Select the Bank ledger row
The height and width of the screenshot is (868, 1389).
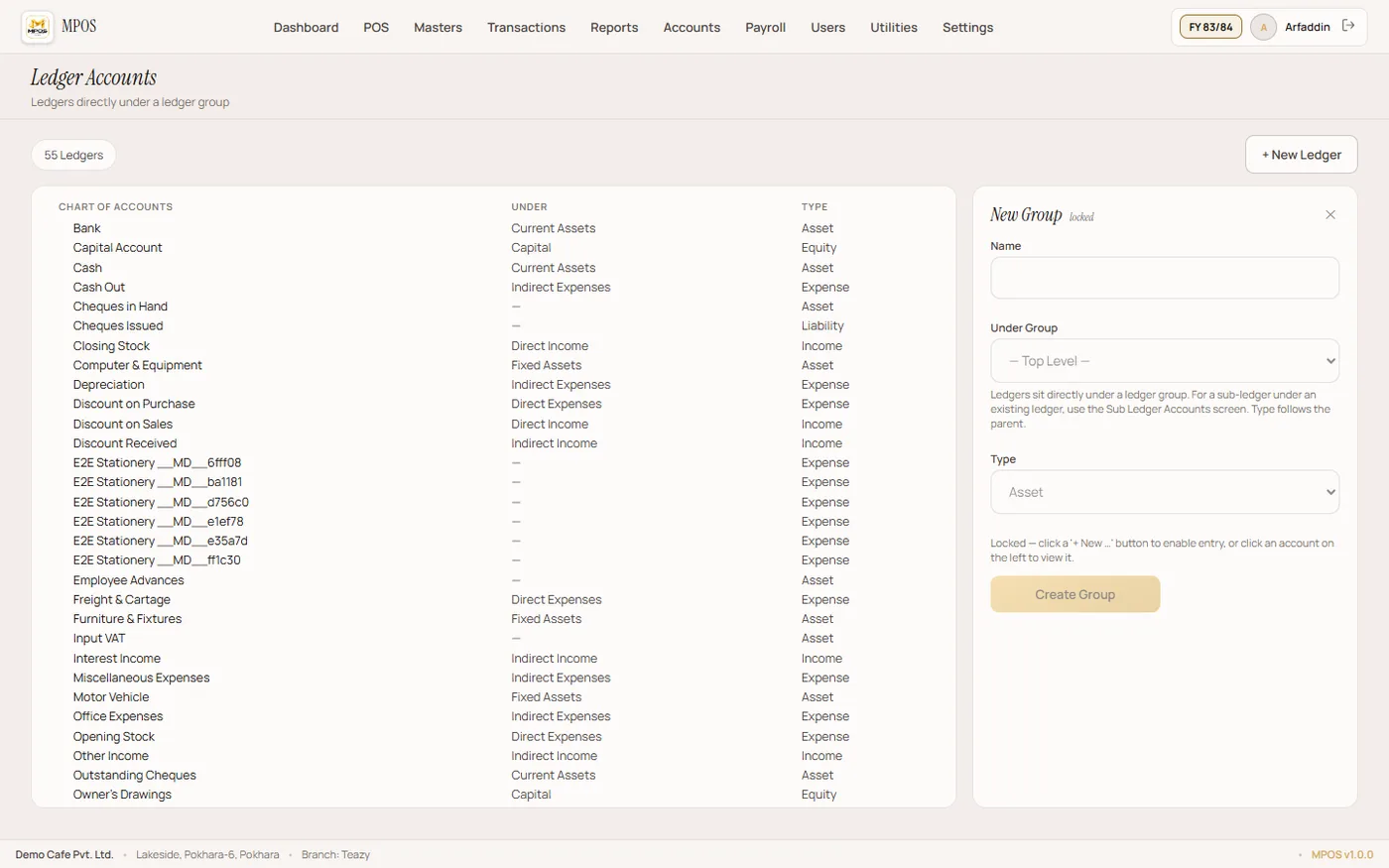[493, 228]
